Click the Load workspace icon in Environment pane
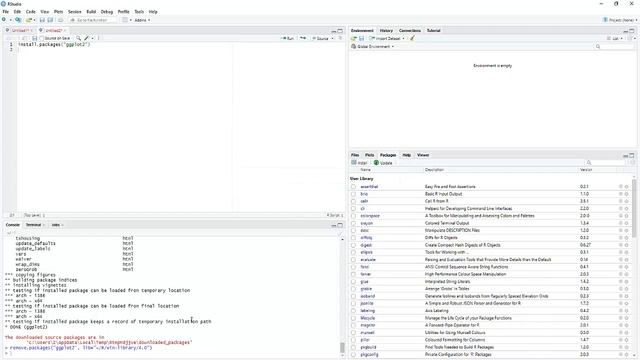Viewport: 640px width, 360px height. pos(354,38)
